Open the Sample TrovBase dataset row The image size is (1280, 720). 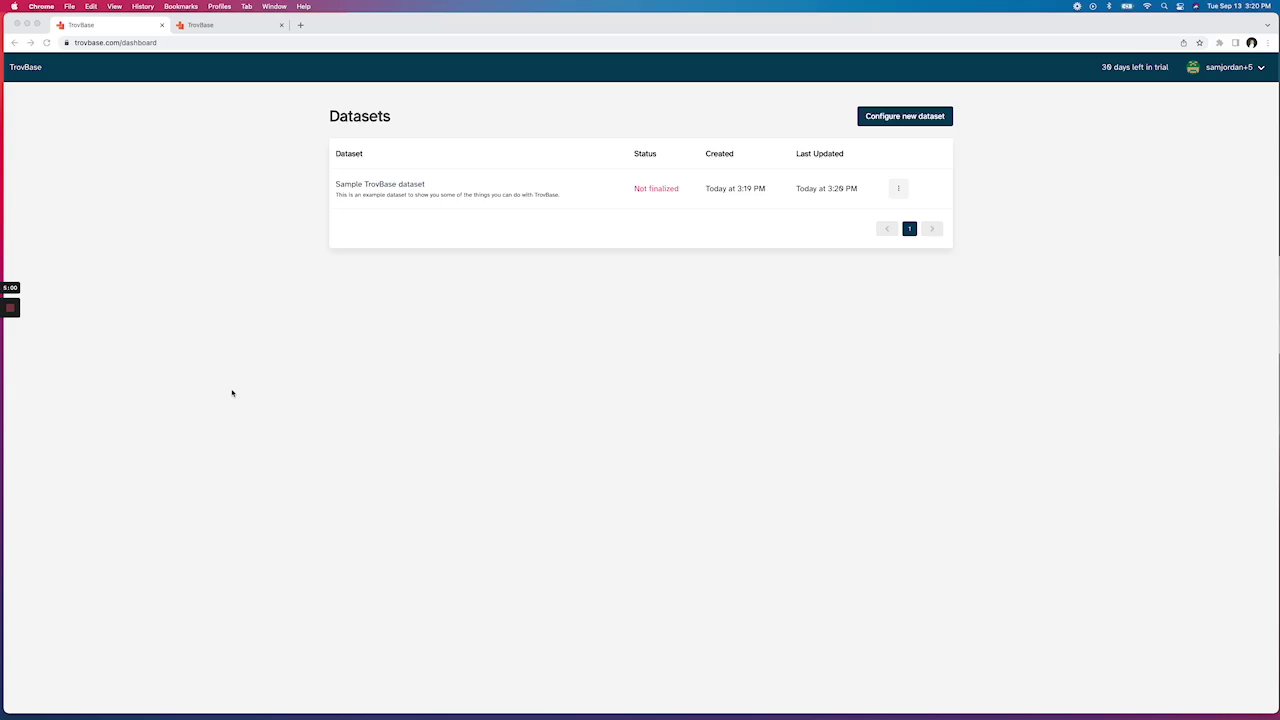[x=640, y=189]
